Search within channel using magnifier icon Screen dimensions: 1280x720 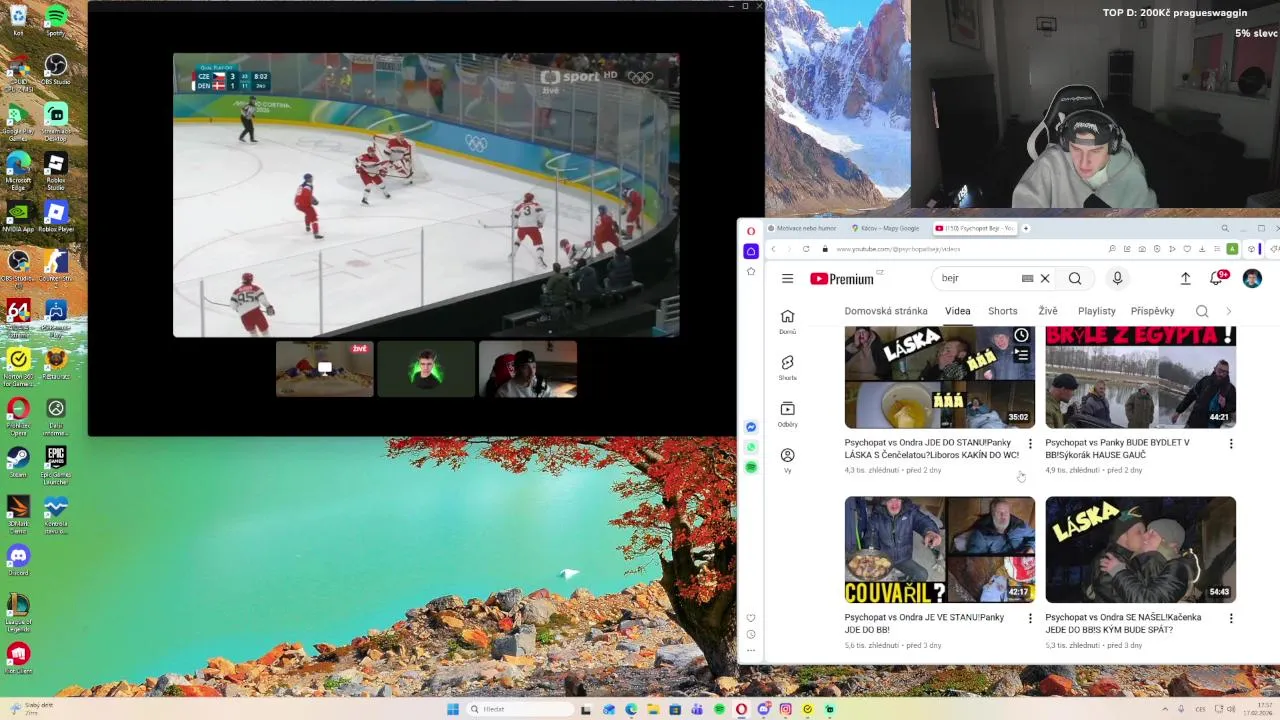pos(1202,311)
